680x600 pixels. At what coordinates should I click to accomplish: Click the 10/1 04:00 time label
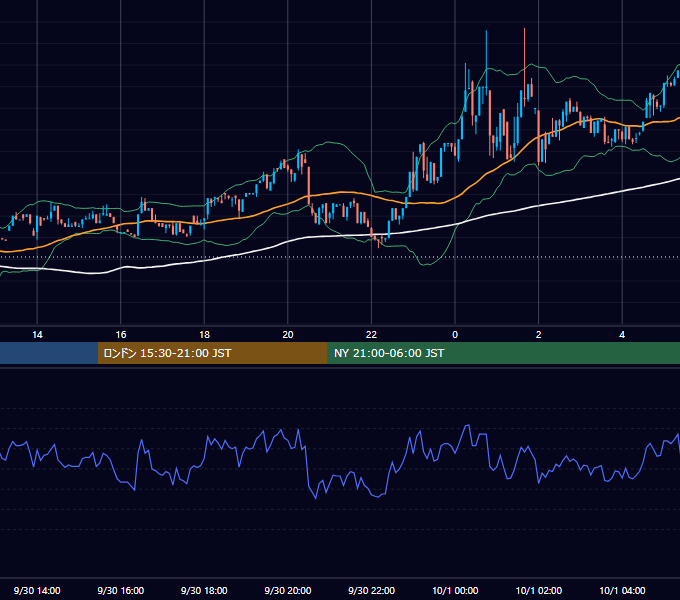[622, 590]
